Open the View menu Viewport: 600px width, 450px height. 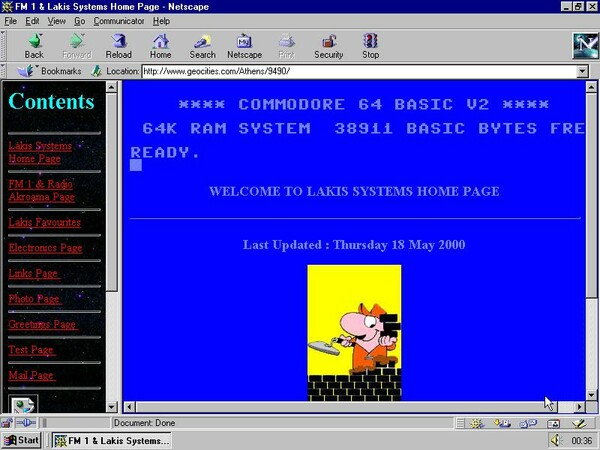pos(56,20)
